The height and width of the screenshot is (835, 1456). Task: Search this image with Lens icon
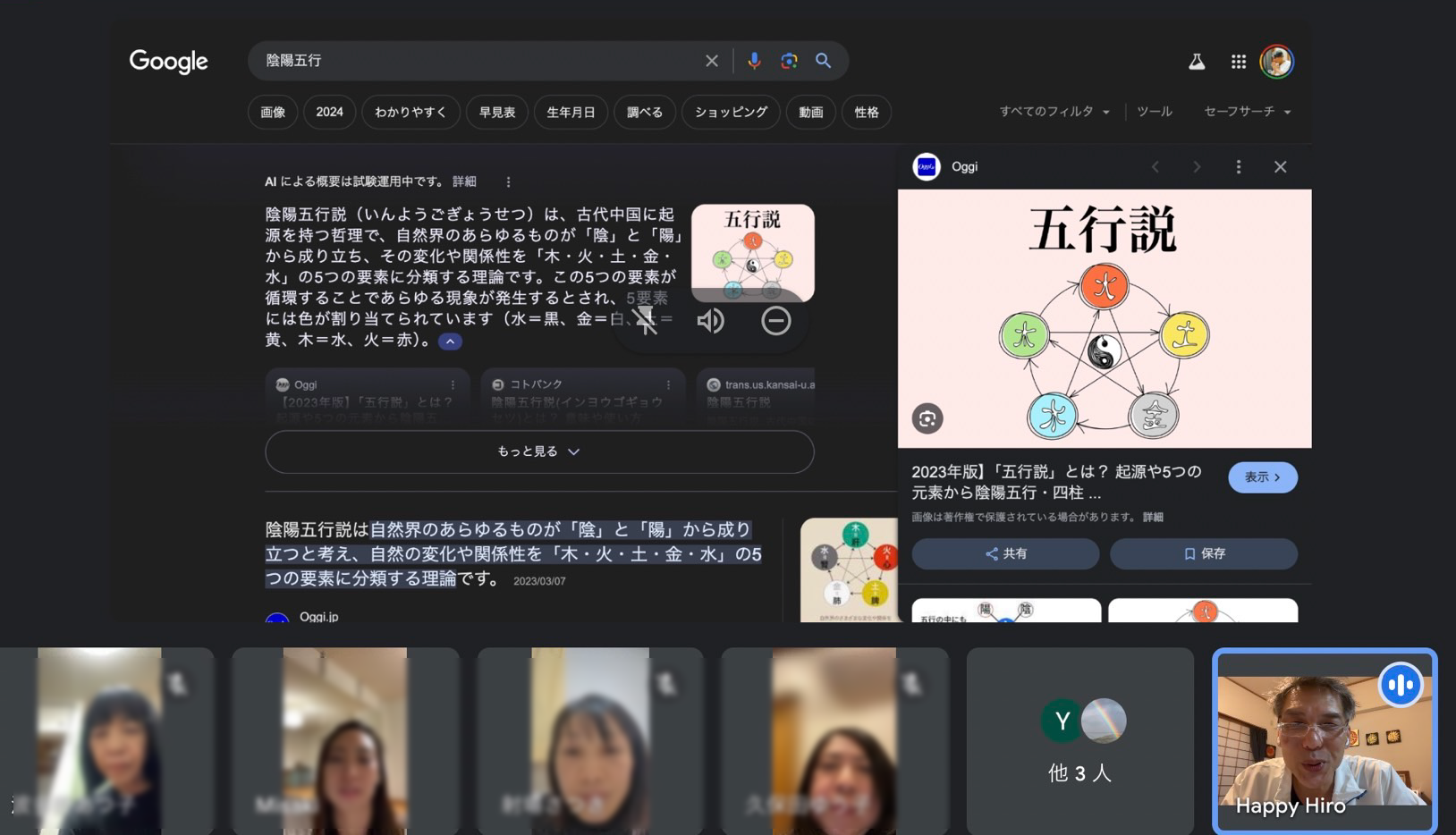point(927,418)
